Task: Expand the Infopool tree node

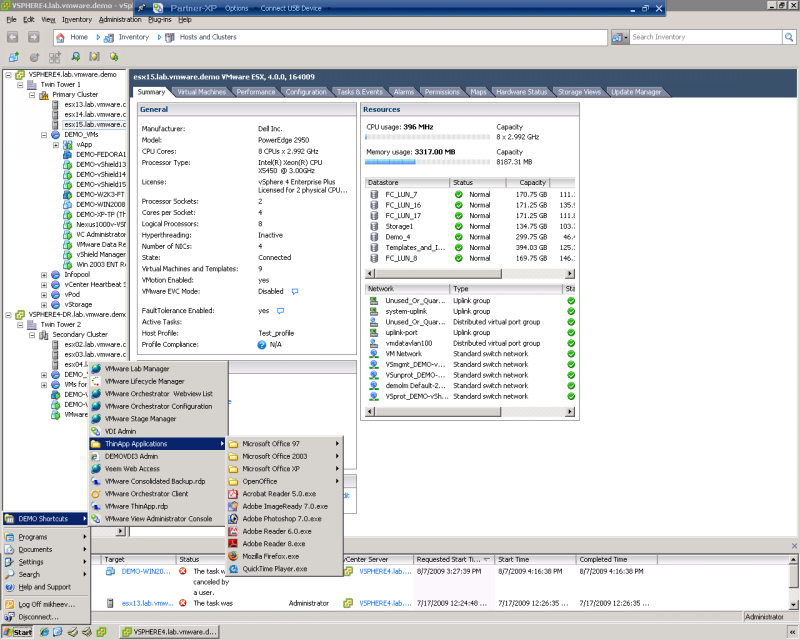Action: [44, 274]
